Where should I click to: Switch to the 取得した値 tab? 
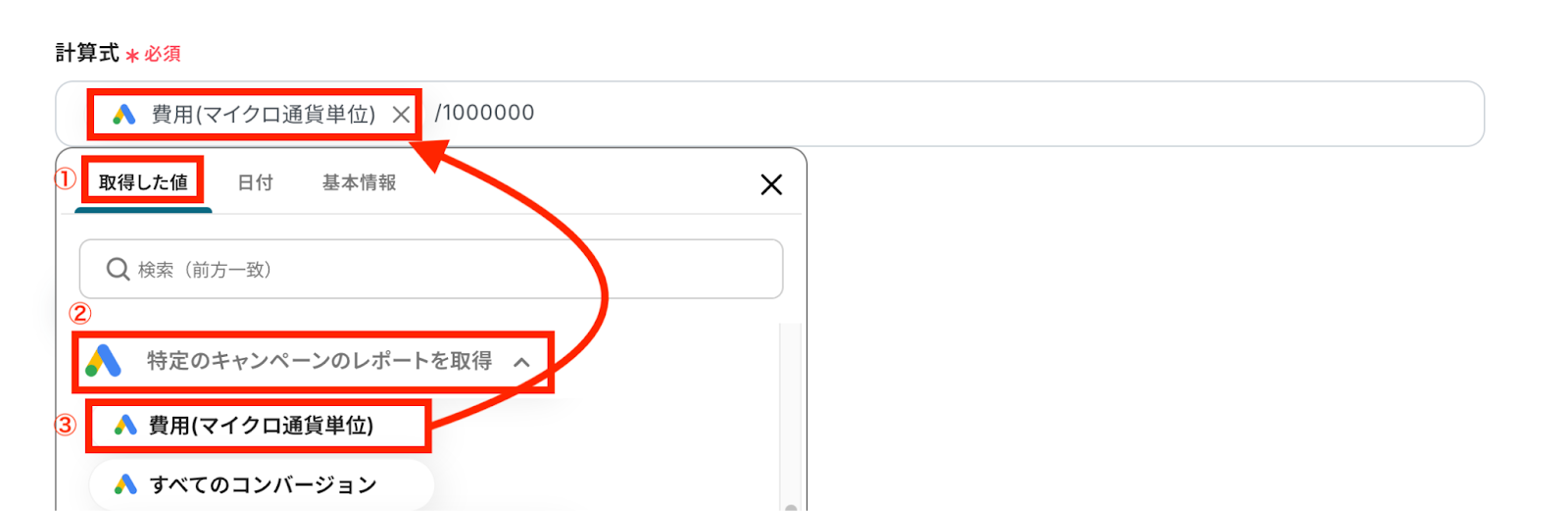pyautogui.click(x=143, y=182)
